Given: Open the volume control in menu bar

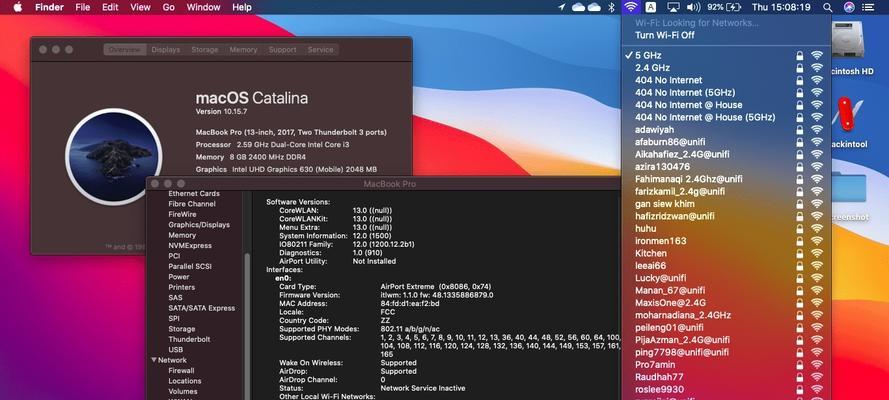Looking at the screenshot, I should pos(693,7).
